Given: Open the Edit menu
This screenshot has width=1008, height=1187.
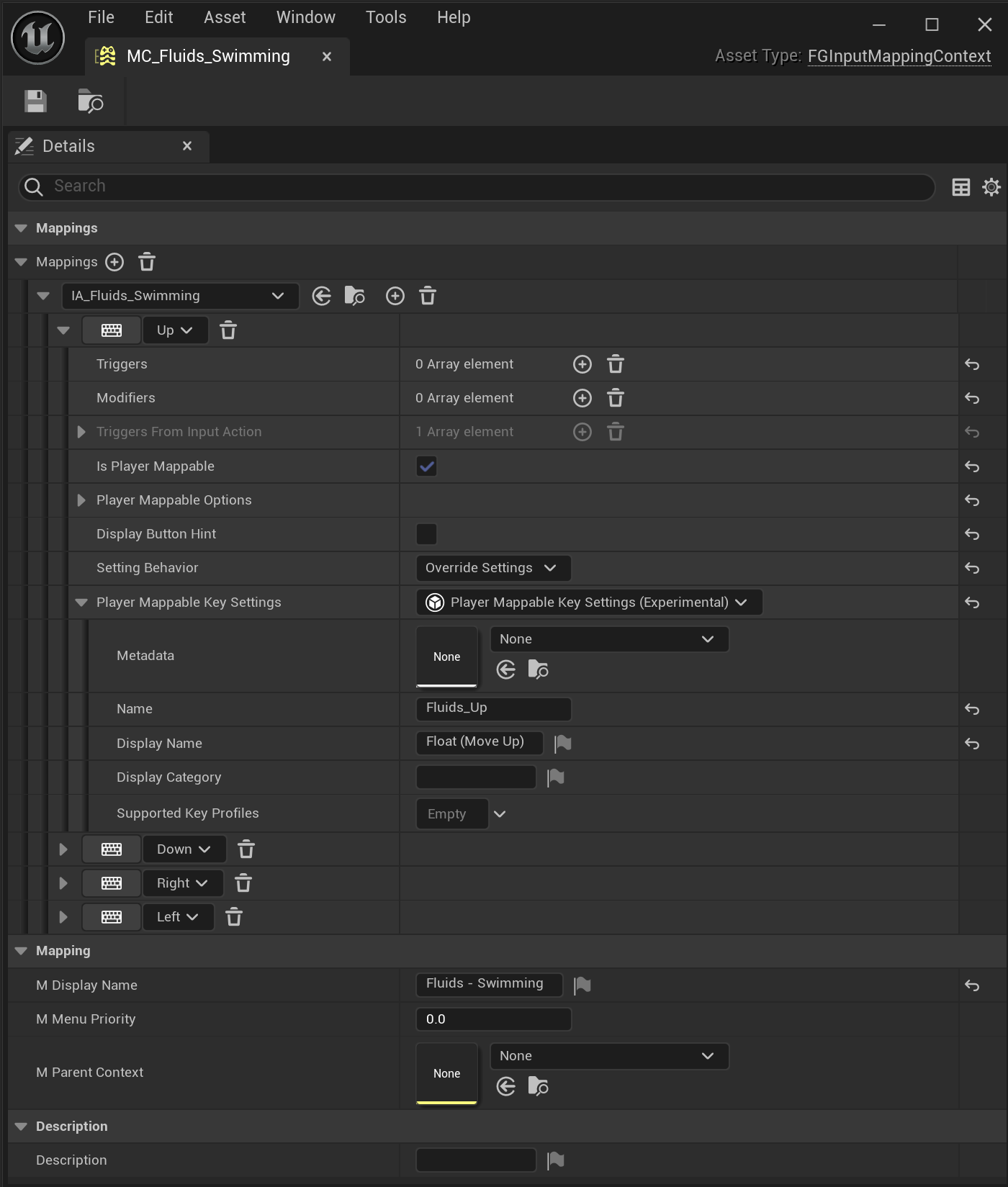Looking at the screenshot, I should (159, 17).
